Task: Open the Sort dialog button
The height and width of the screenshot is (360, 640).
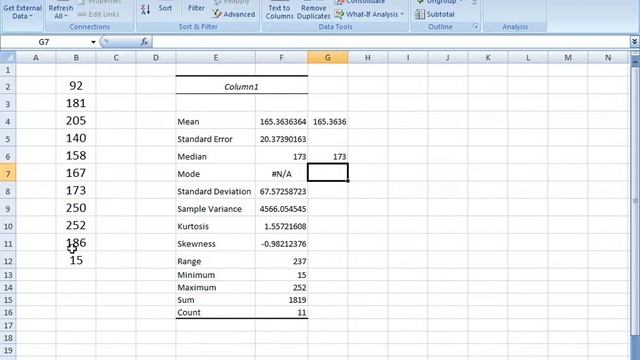Action: coord(165,8)
